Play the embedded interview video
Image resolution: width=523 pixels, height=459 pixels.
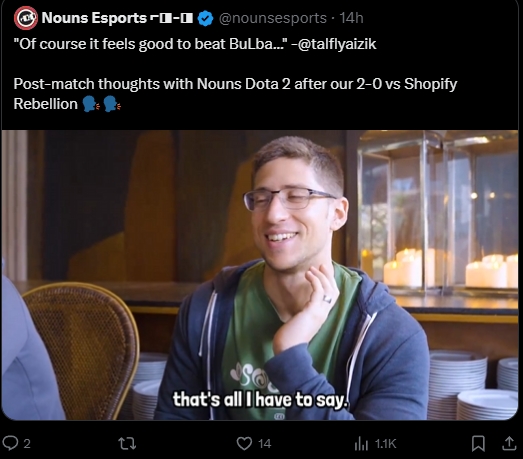260,275
